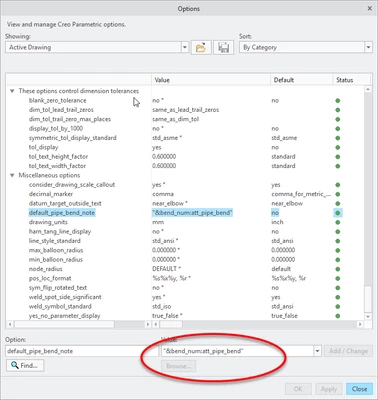The height and width of the screenshot is (400, 378).
Task: Select the node_radius option
Action: pyautogui.click(x=45, y=269)
